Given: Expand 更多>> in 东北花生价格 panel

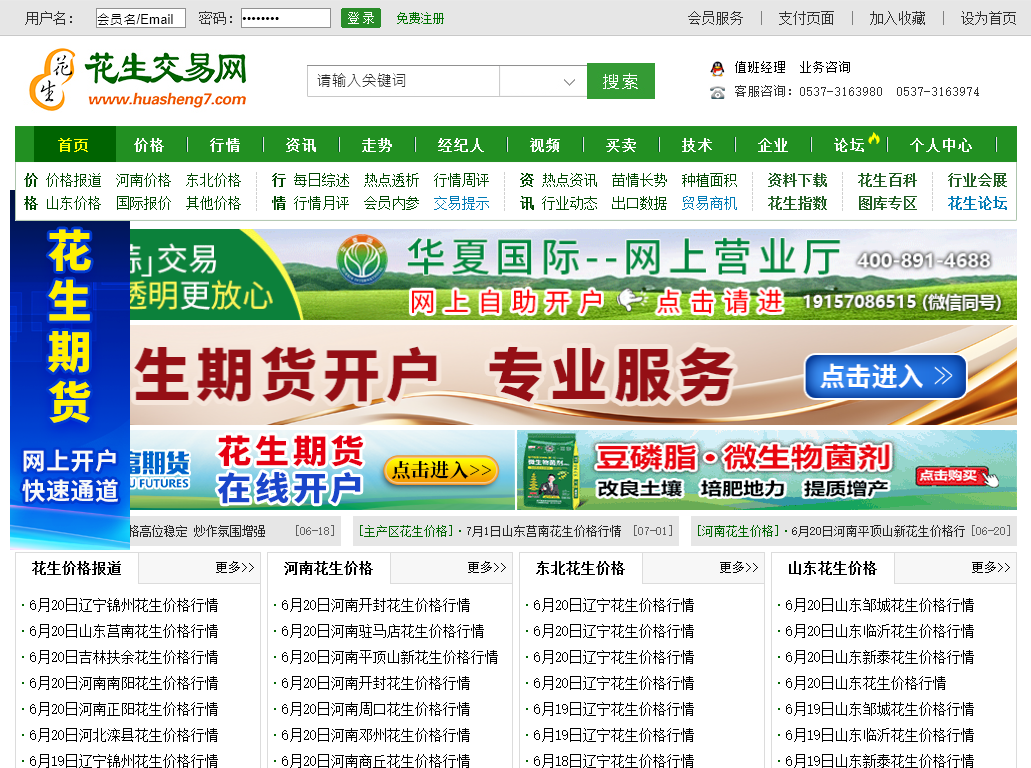Looking at the screenshot, I should pyautogui.click(x=738, y=567).
